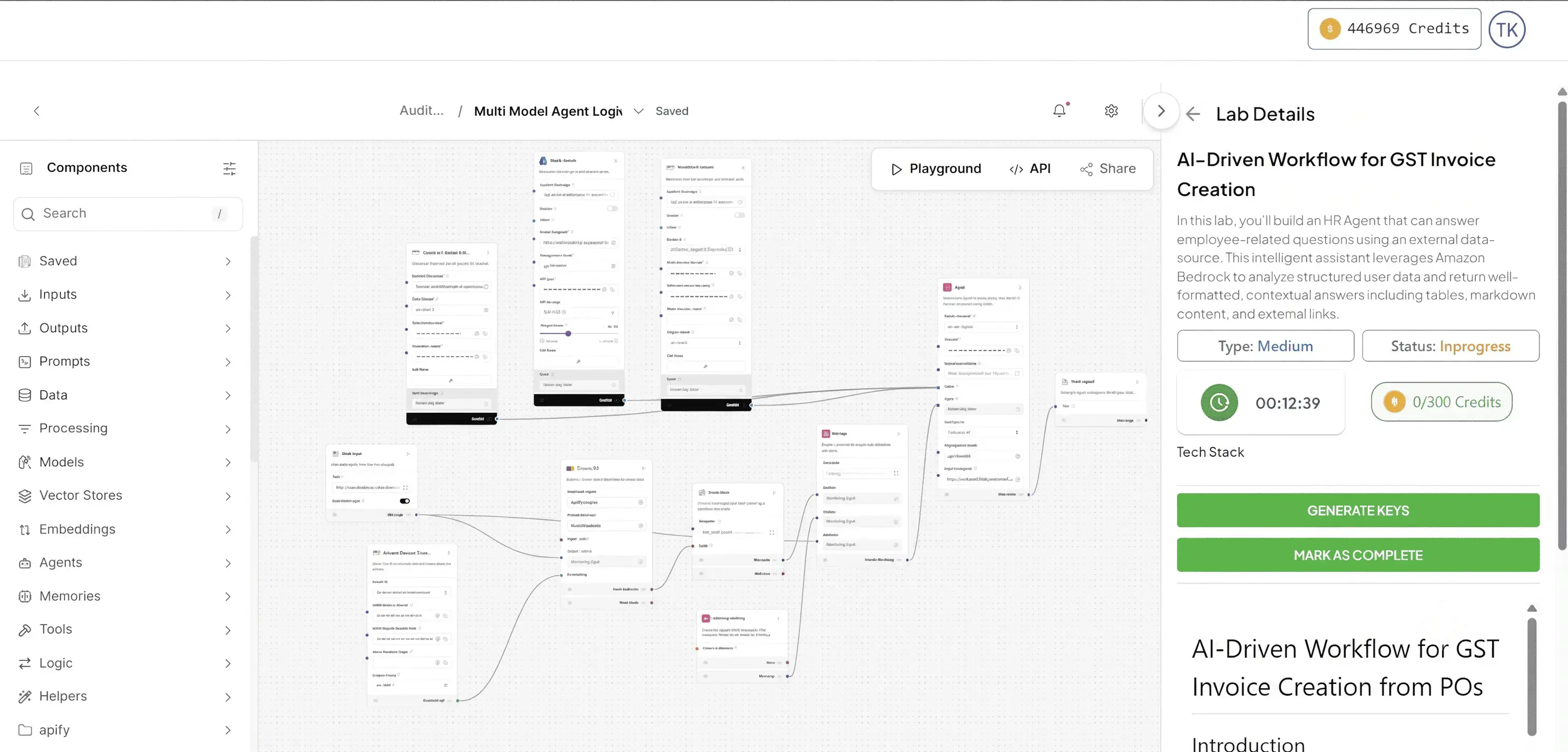Click the lab description inner scrollbar
The height and width of the screenshot is (752, 1568).
[1532, 677]
